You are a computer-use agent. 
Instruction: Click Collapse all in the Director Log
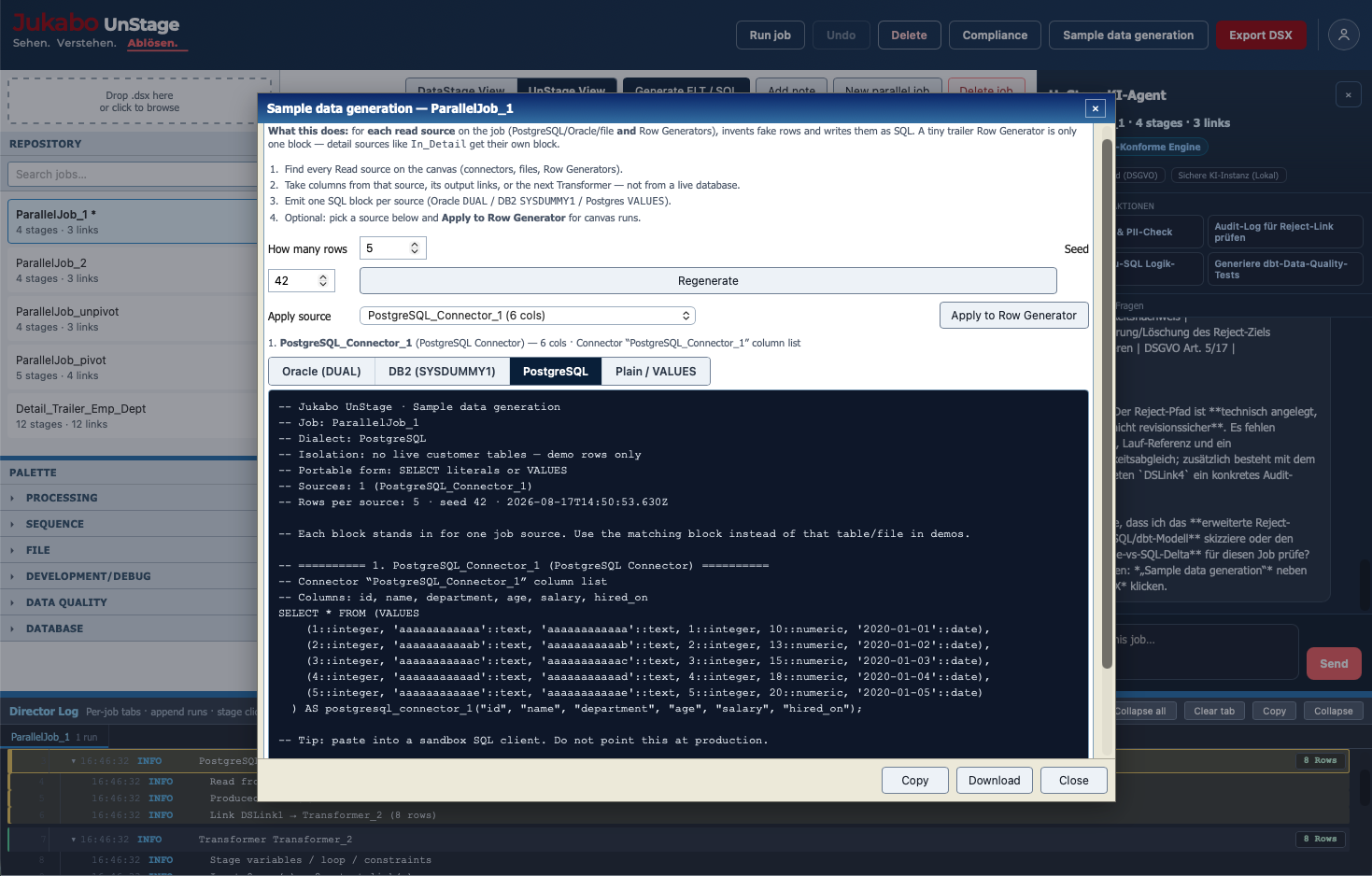tap(1141, 711)
